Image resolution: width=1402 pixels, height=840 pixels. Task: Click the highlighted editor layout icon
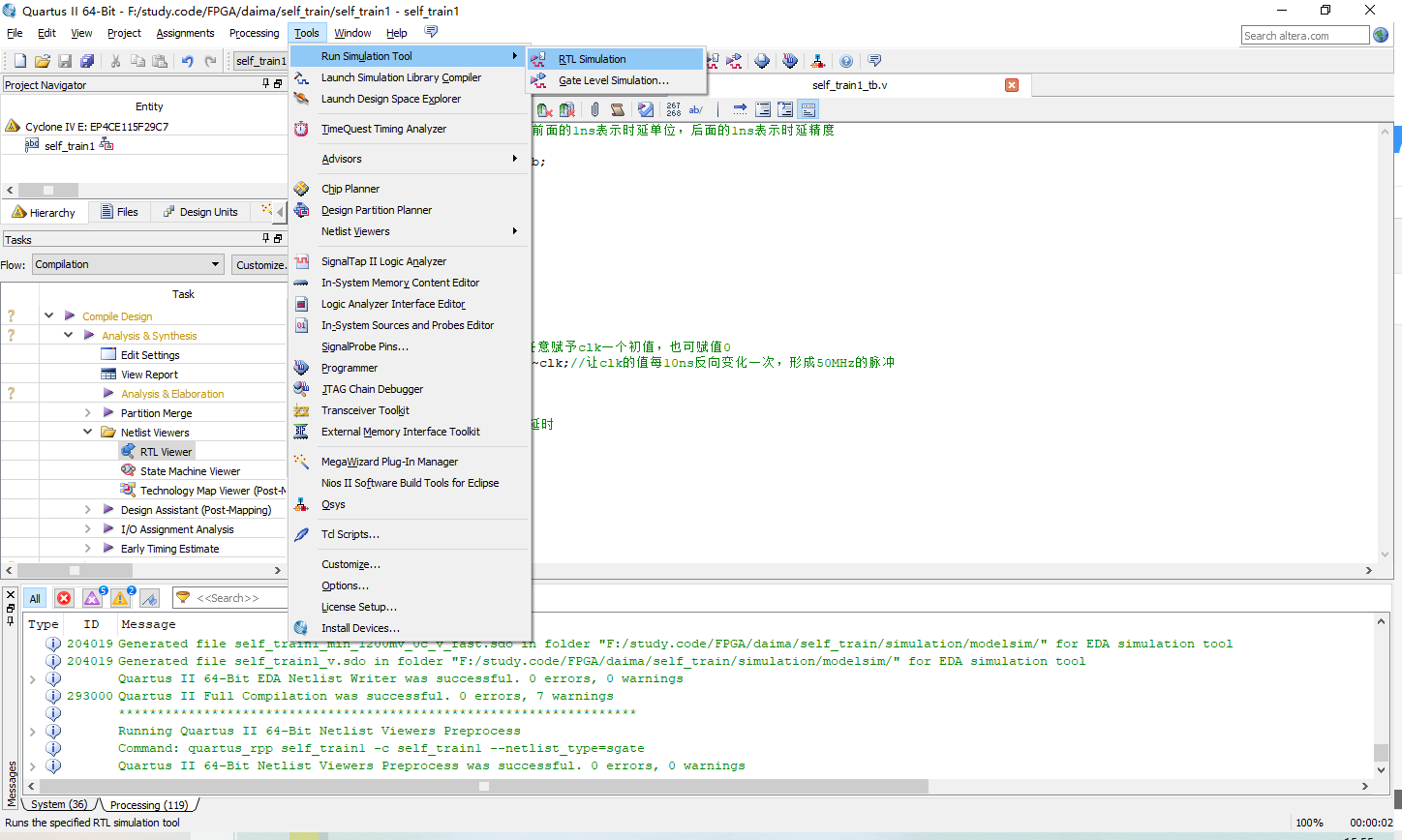[808, 109]
